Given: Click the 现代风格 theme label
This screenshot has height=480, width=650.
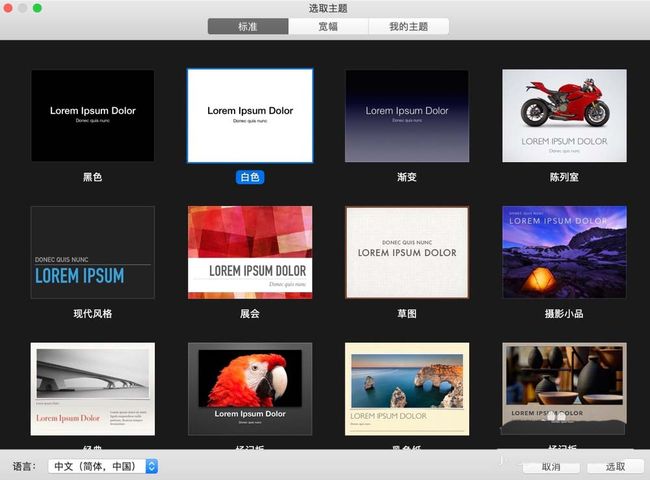Looking at the screenshot, I should tap(92, 314).
